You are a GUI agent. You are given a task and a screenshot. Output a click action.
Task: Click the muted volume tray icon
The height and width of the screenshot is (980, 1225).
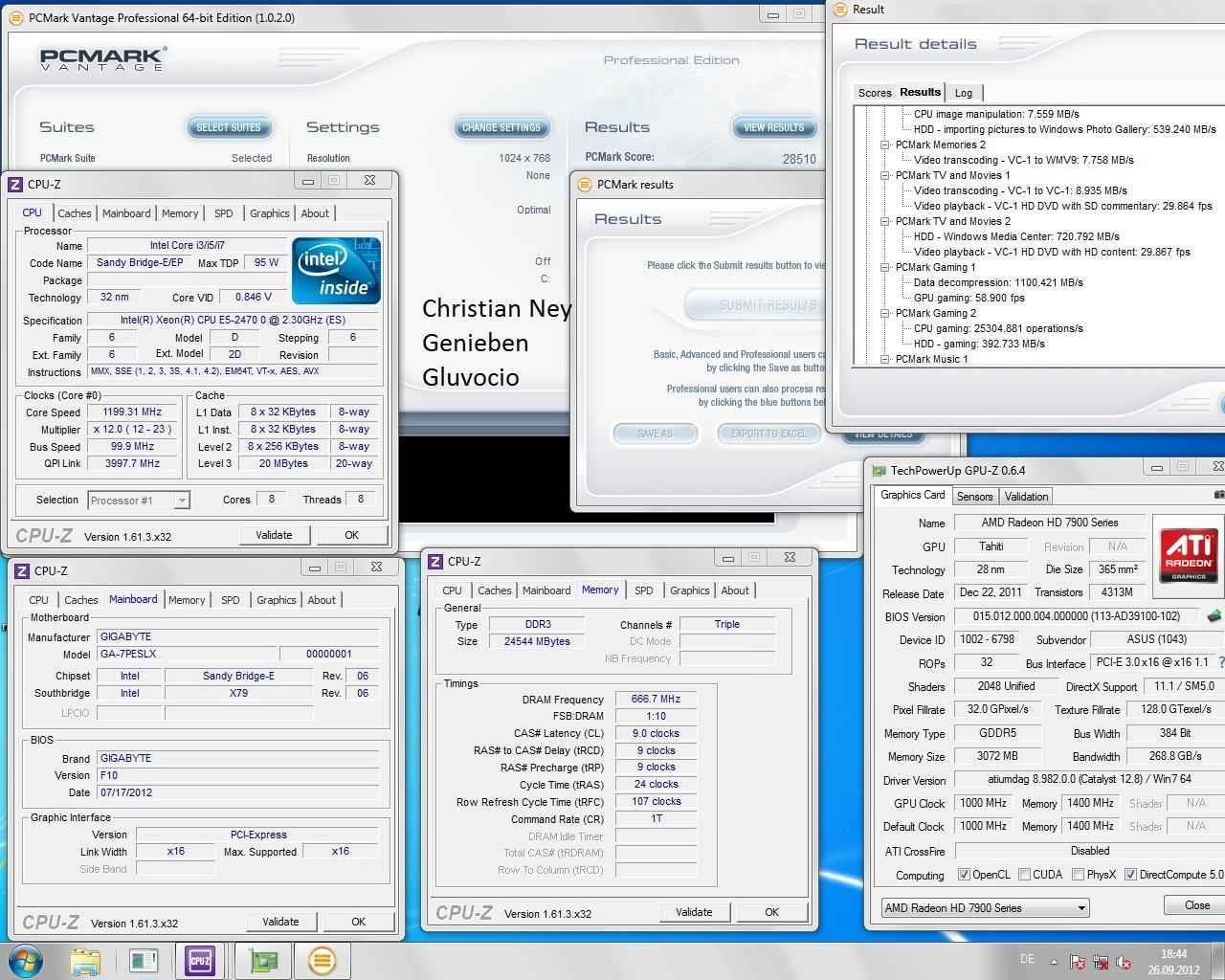pos(1123,962)
